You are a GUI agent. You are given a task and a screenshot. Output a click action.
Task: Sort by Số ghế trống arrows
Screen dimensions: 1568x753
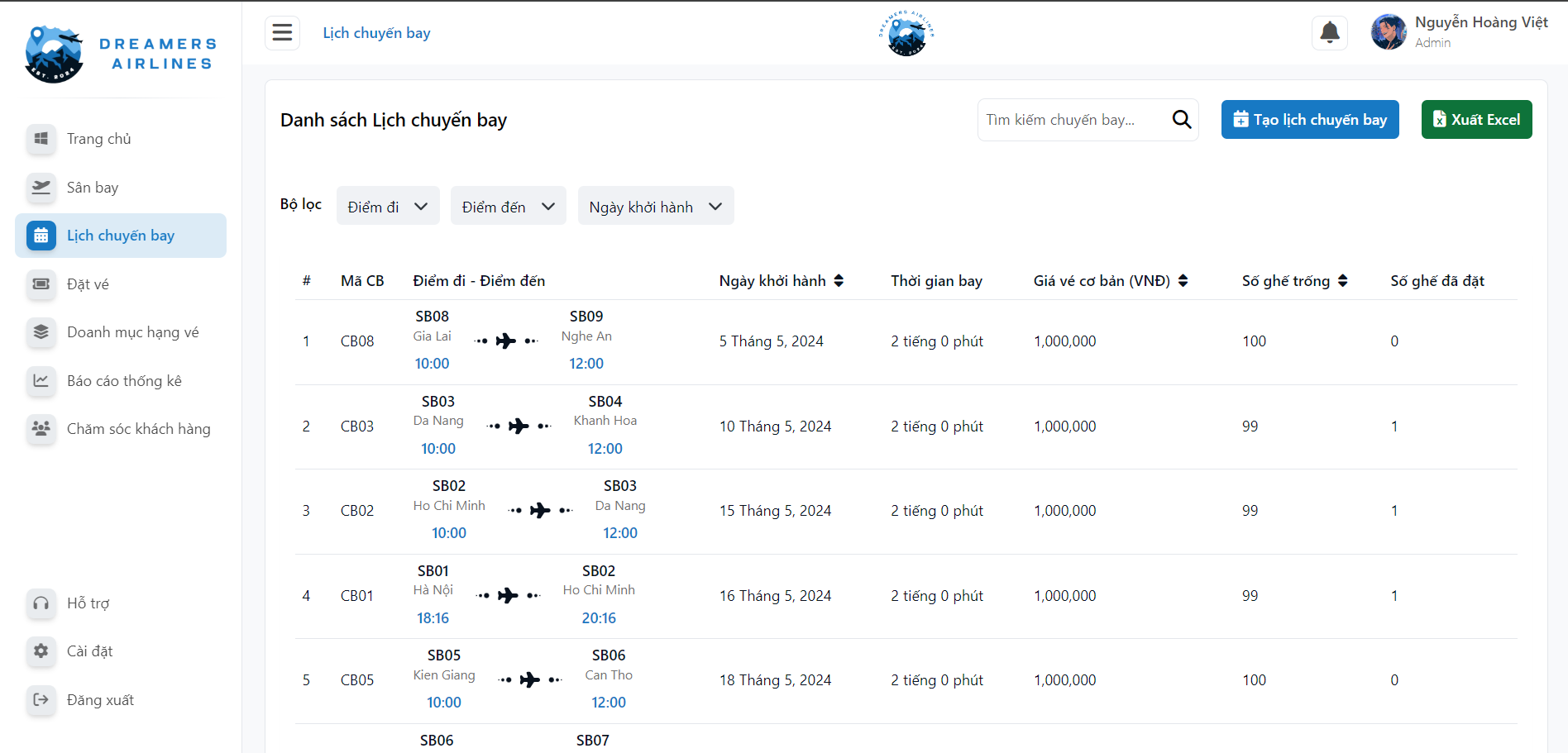tap(1342, 281)
